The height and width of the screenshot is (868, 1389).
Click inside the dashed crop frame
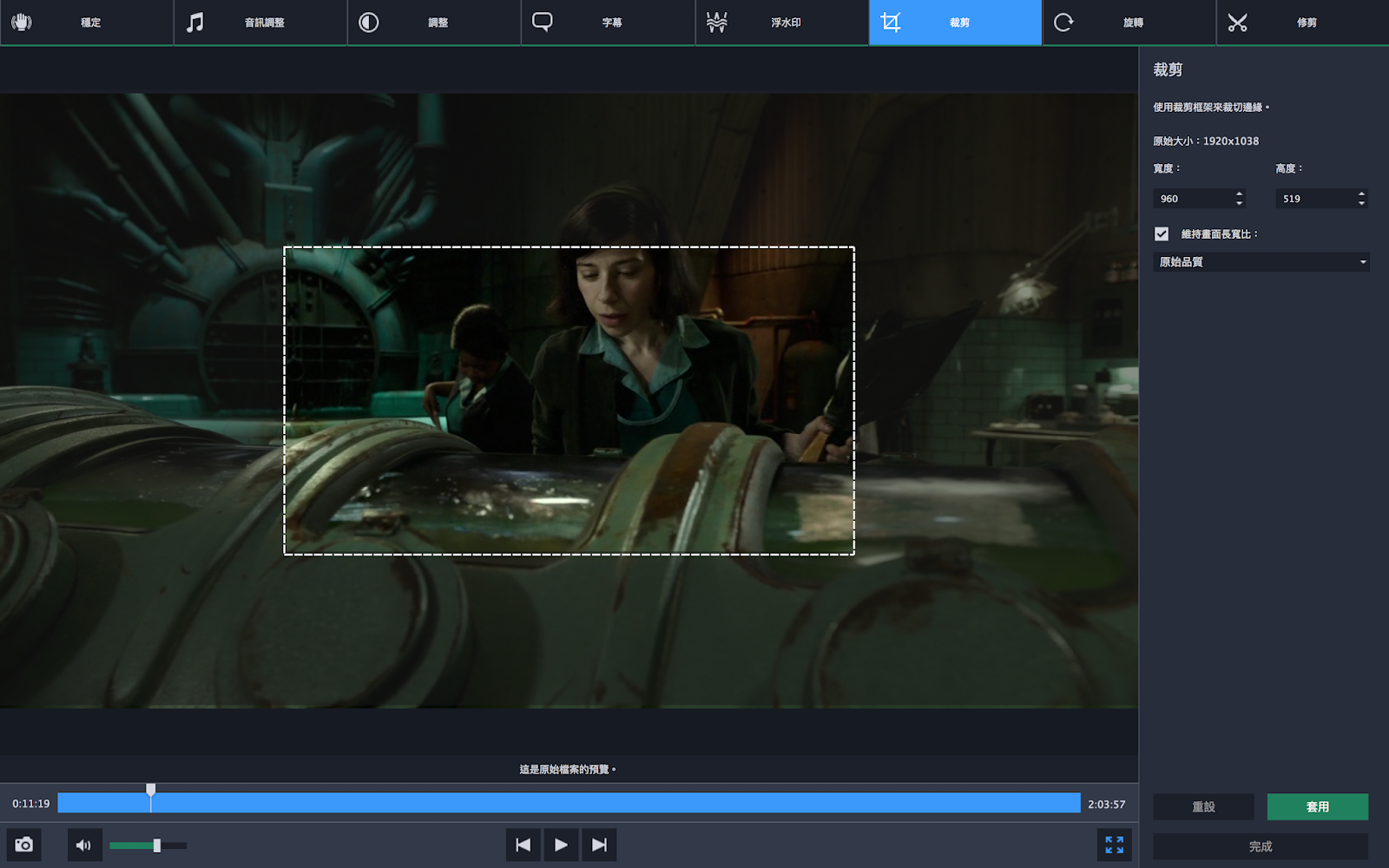coord(569,401)
